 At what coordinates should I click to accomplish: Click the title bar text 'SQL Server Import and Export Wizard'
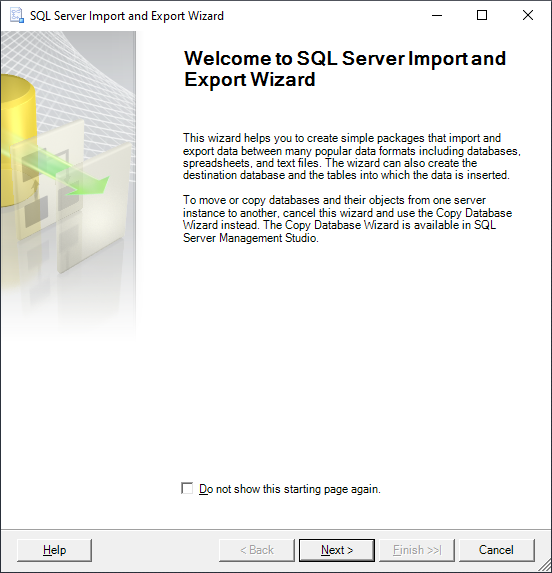pos(127,16)
